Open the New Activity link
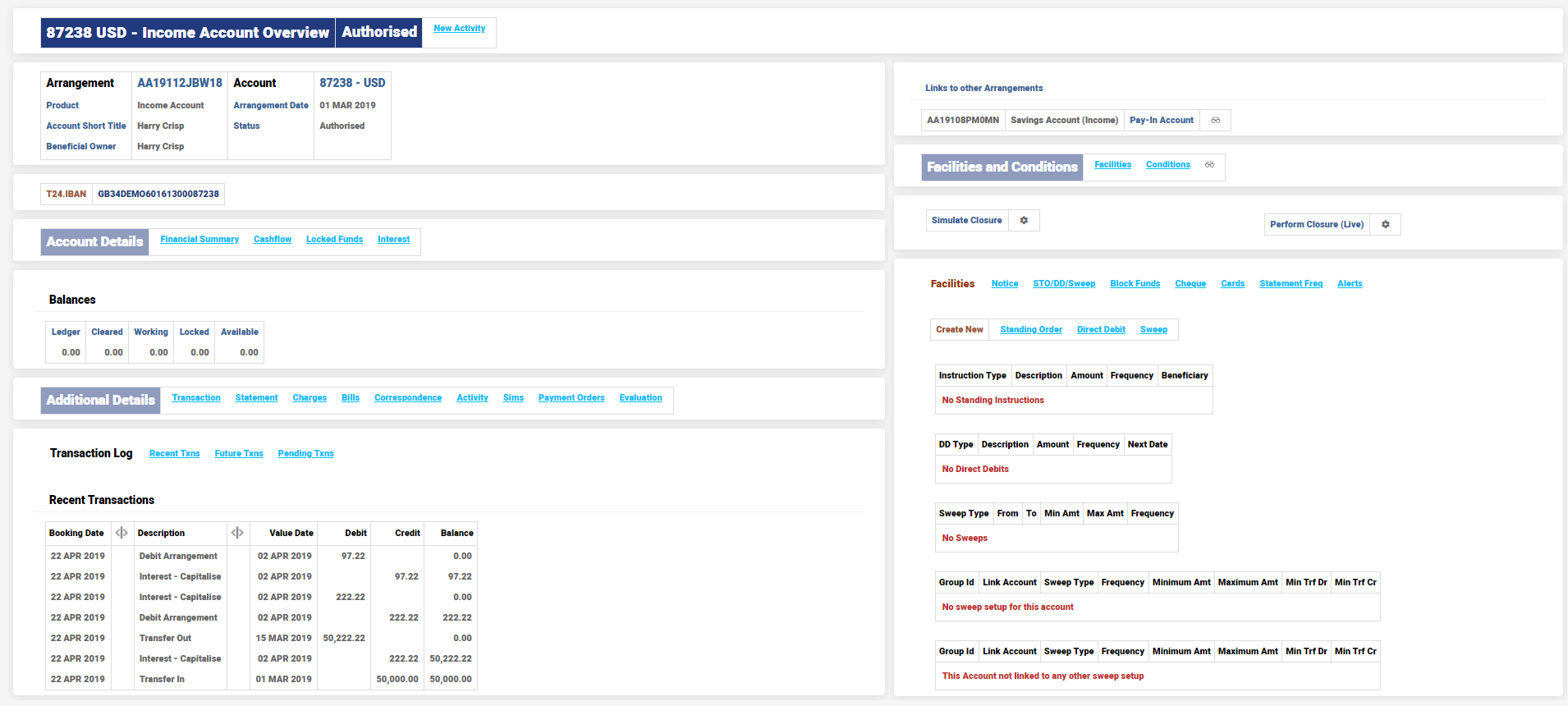The height and width of the screenshot is (706, 1568). pos(459,29)
